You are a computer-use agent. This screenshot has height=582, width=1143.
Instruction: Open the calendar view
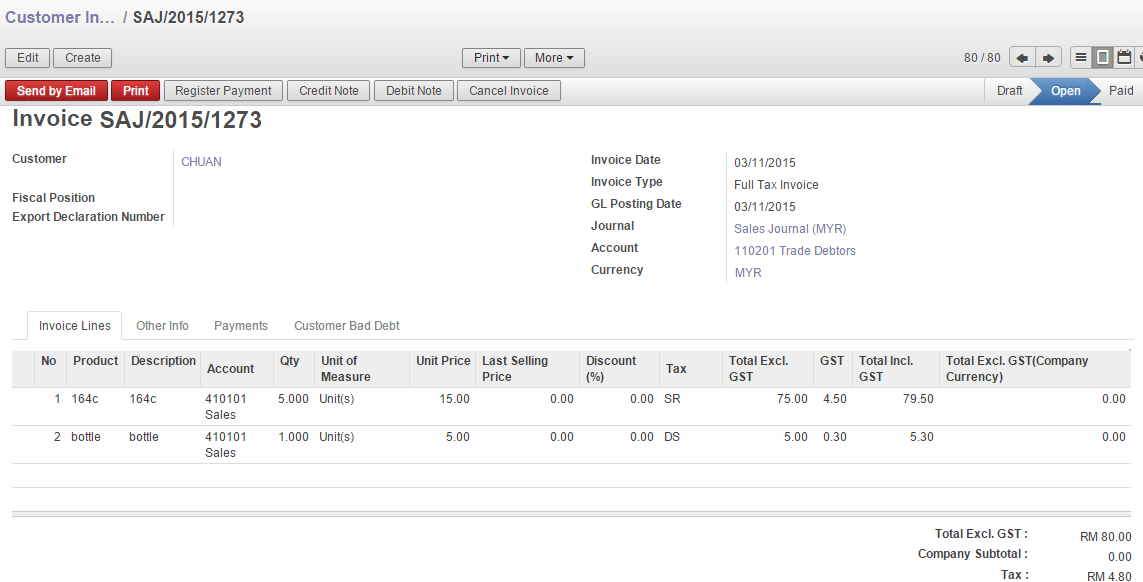pos(1124,57)
